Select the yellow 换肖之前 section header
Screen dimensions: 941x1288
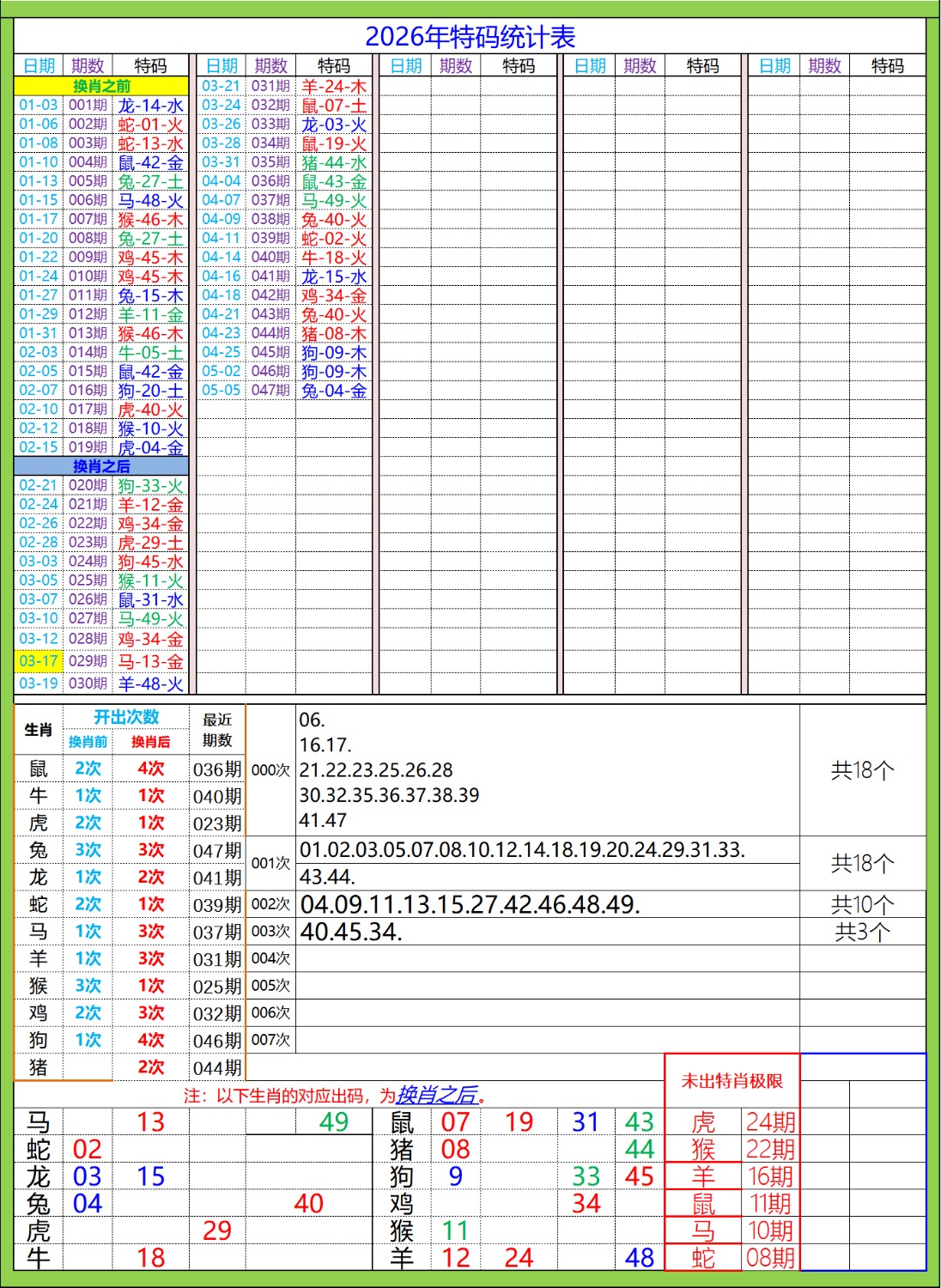pos(101,86)
